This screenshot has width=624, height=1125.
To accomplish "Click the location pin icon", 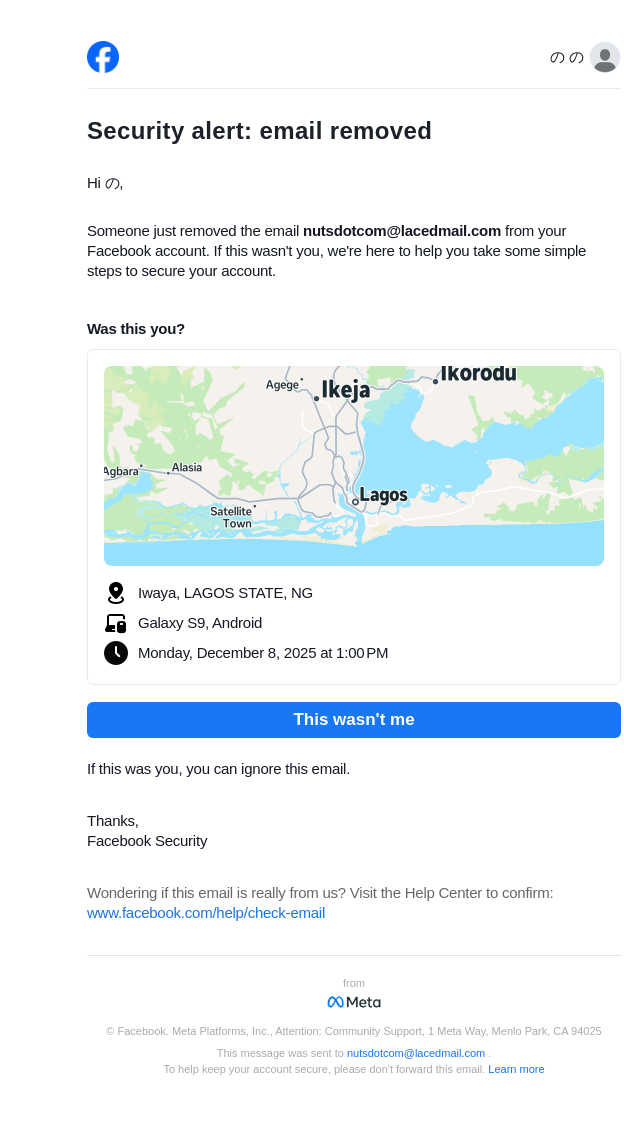I will tap(116, 593).
